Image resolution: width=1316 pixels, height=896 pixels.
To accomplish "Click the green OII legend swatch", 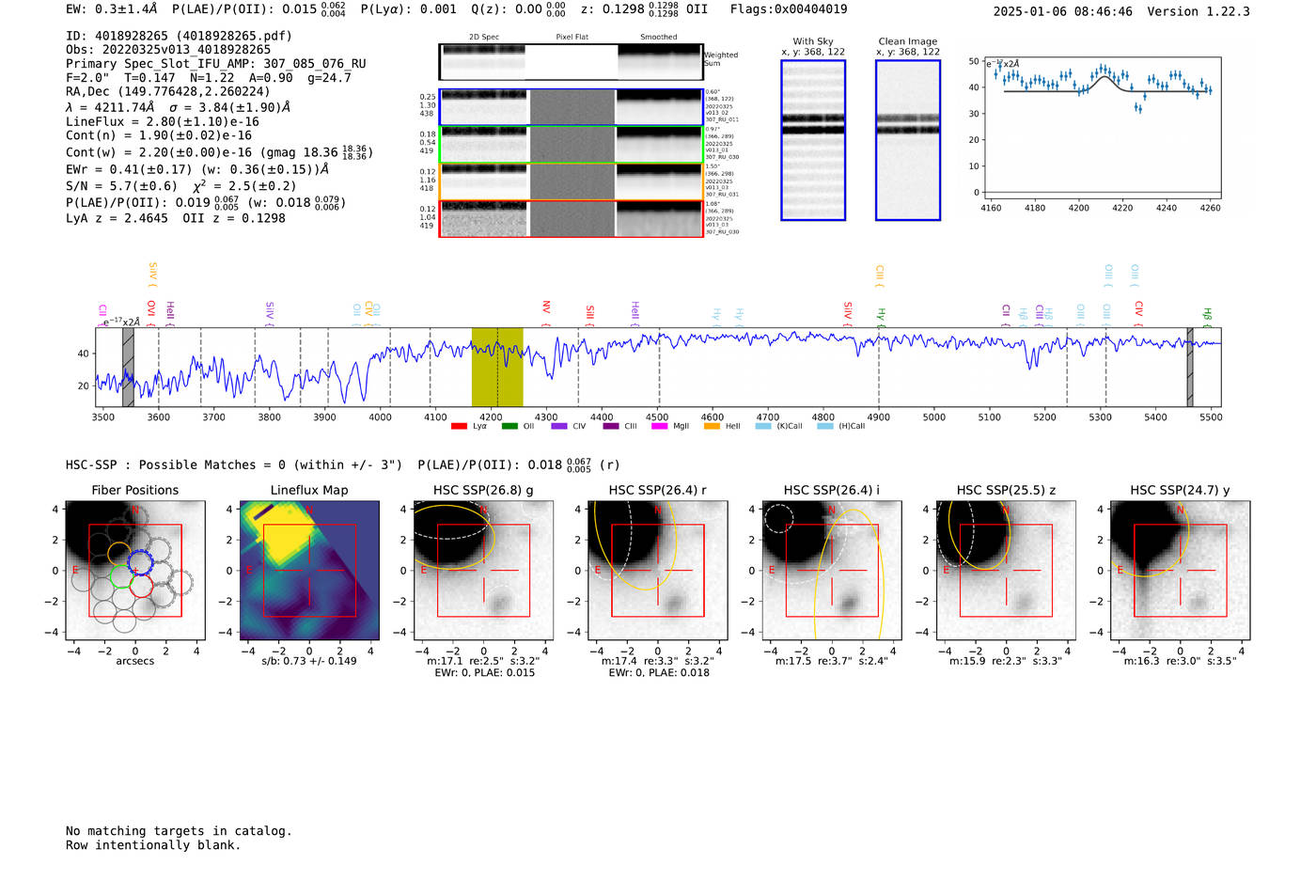I will point(509,427).
